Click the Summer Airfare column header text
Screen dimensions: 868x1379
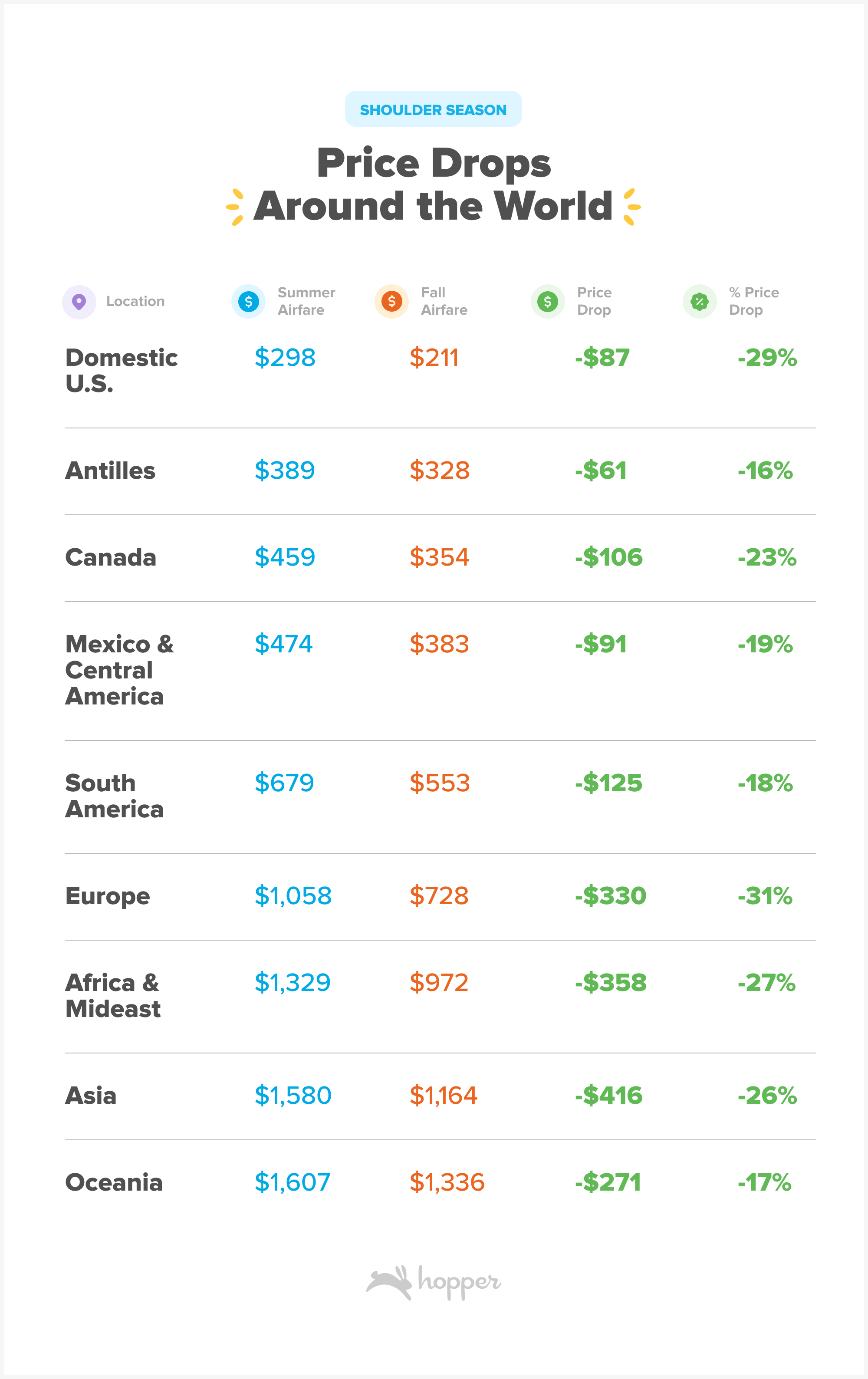point(306,301)
